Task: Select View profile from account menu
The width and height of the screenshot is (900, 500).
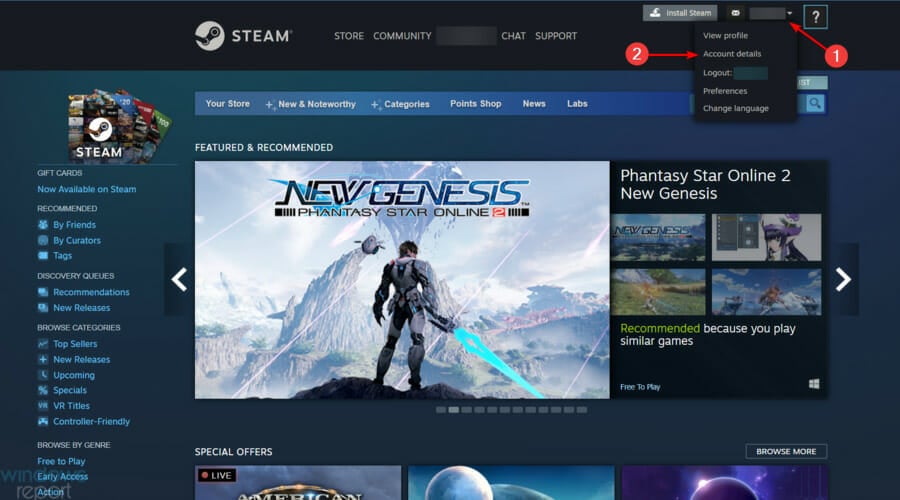Action: (725, 35)
